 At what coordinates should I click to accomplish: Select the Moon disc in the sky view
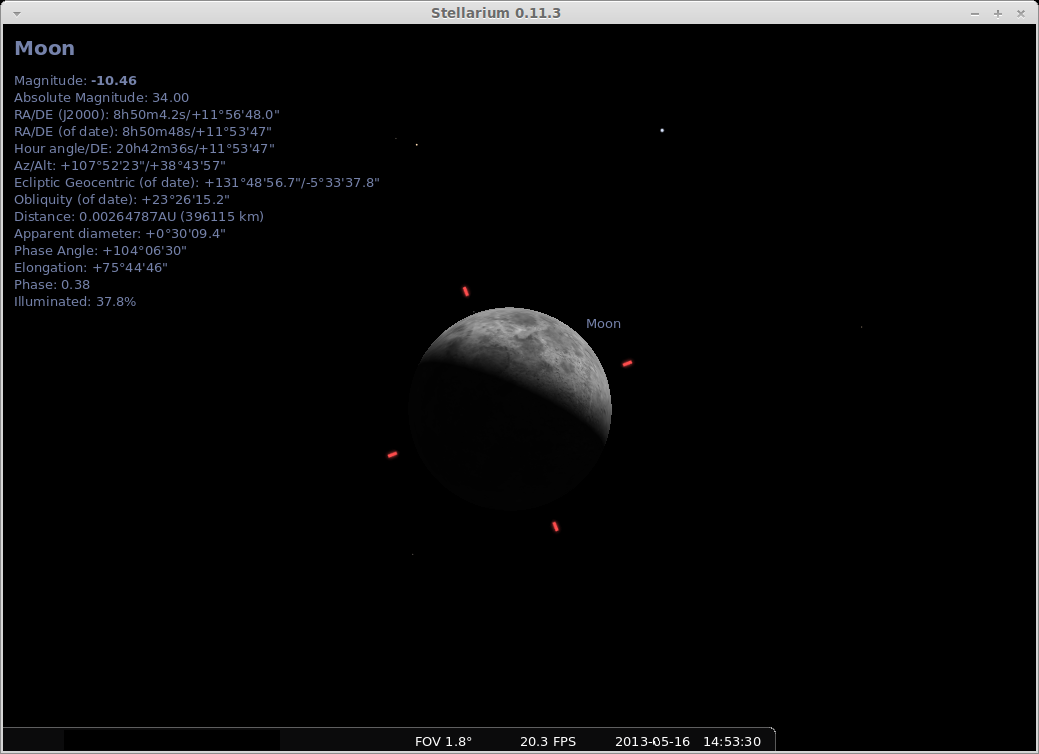click(x=510, y=408)
